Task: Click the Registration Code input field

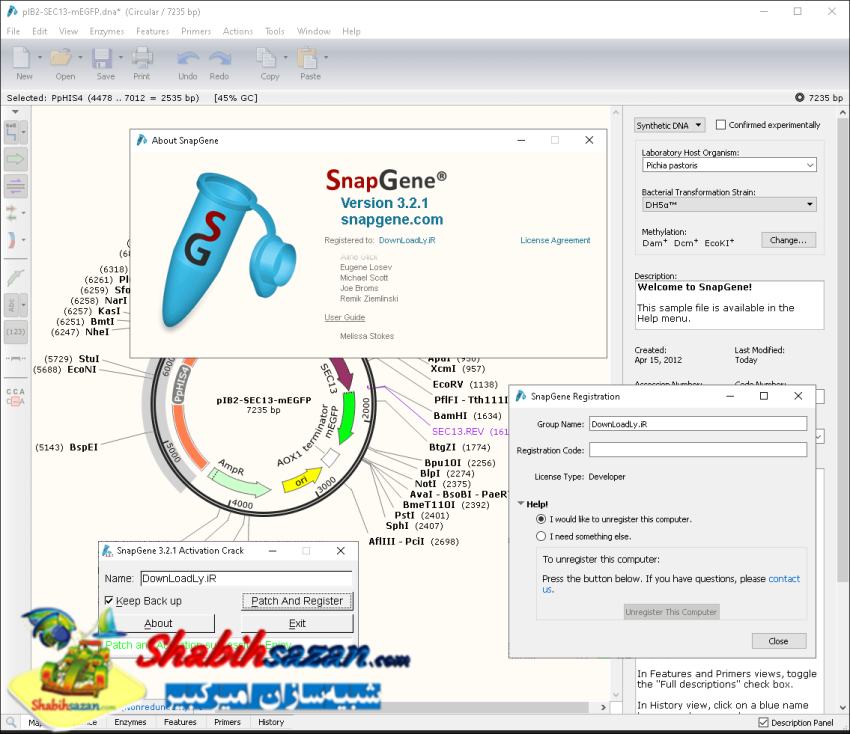Action: 697,450
